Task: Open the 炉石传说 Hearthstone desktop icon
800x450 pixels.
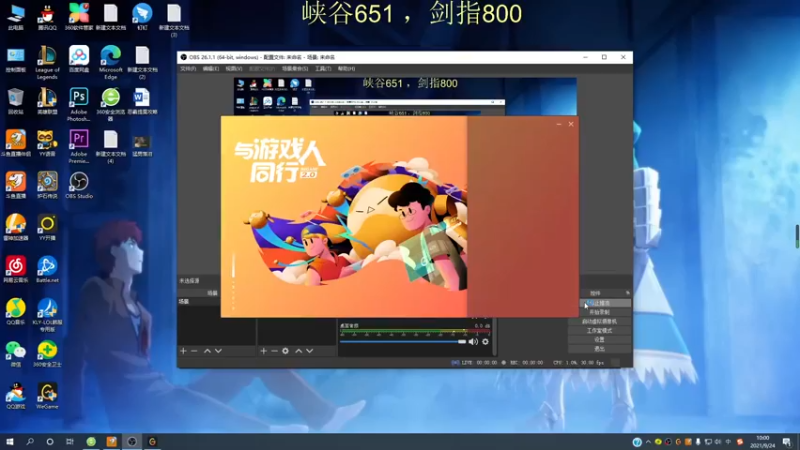Action: 47,186
